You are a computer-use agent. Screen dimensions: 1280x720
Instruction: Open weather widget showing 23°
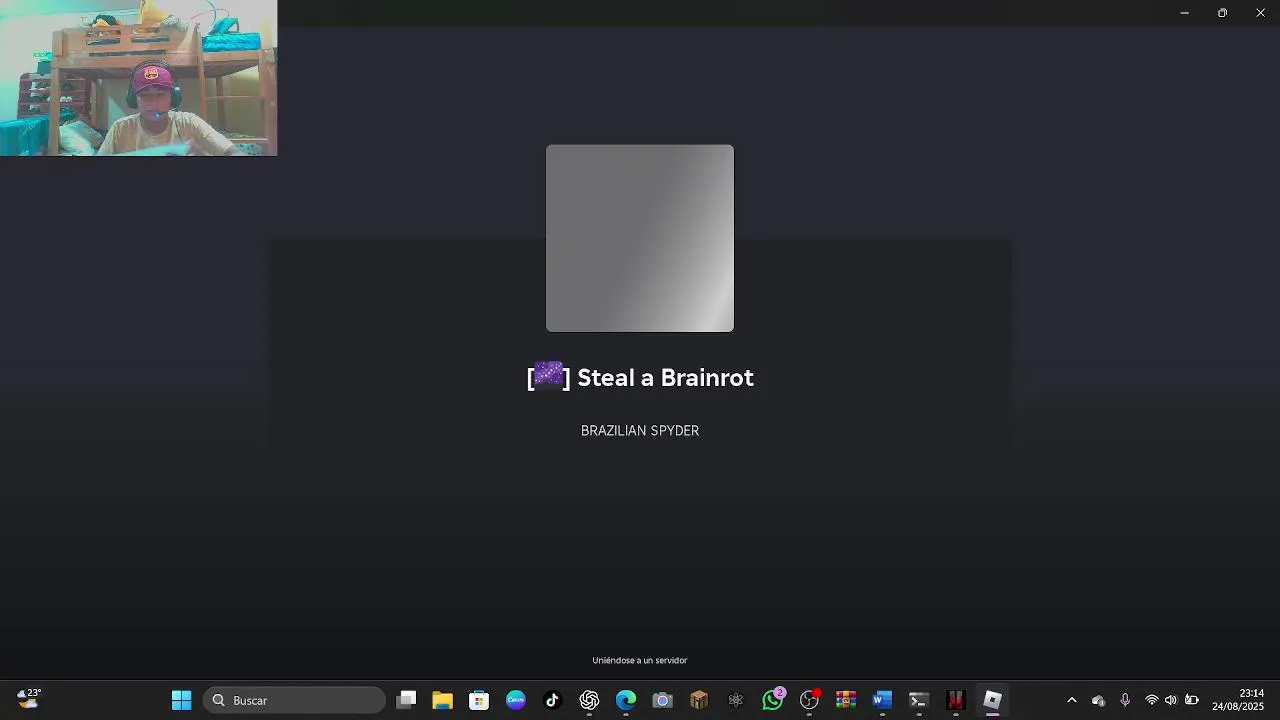29,698
